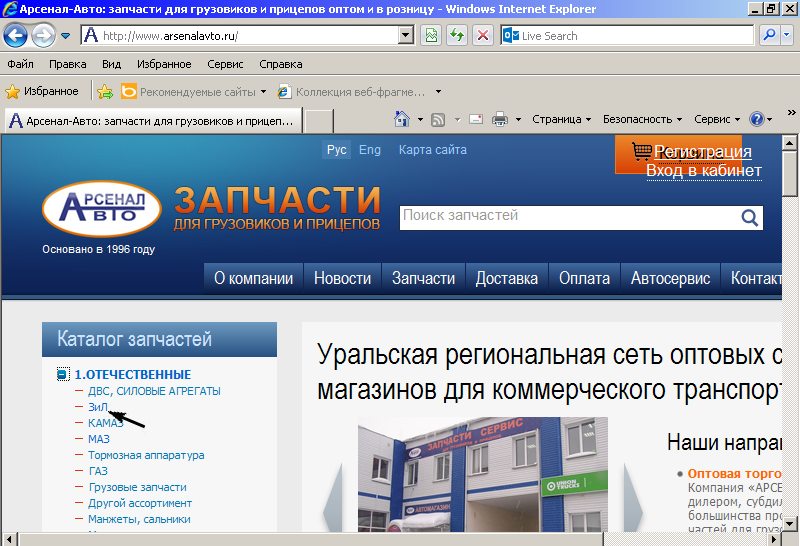Open the search provider dropdown arrow
The image size is (800, 546).
786,35
